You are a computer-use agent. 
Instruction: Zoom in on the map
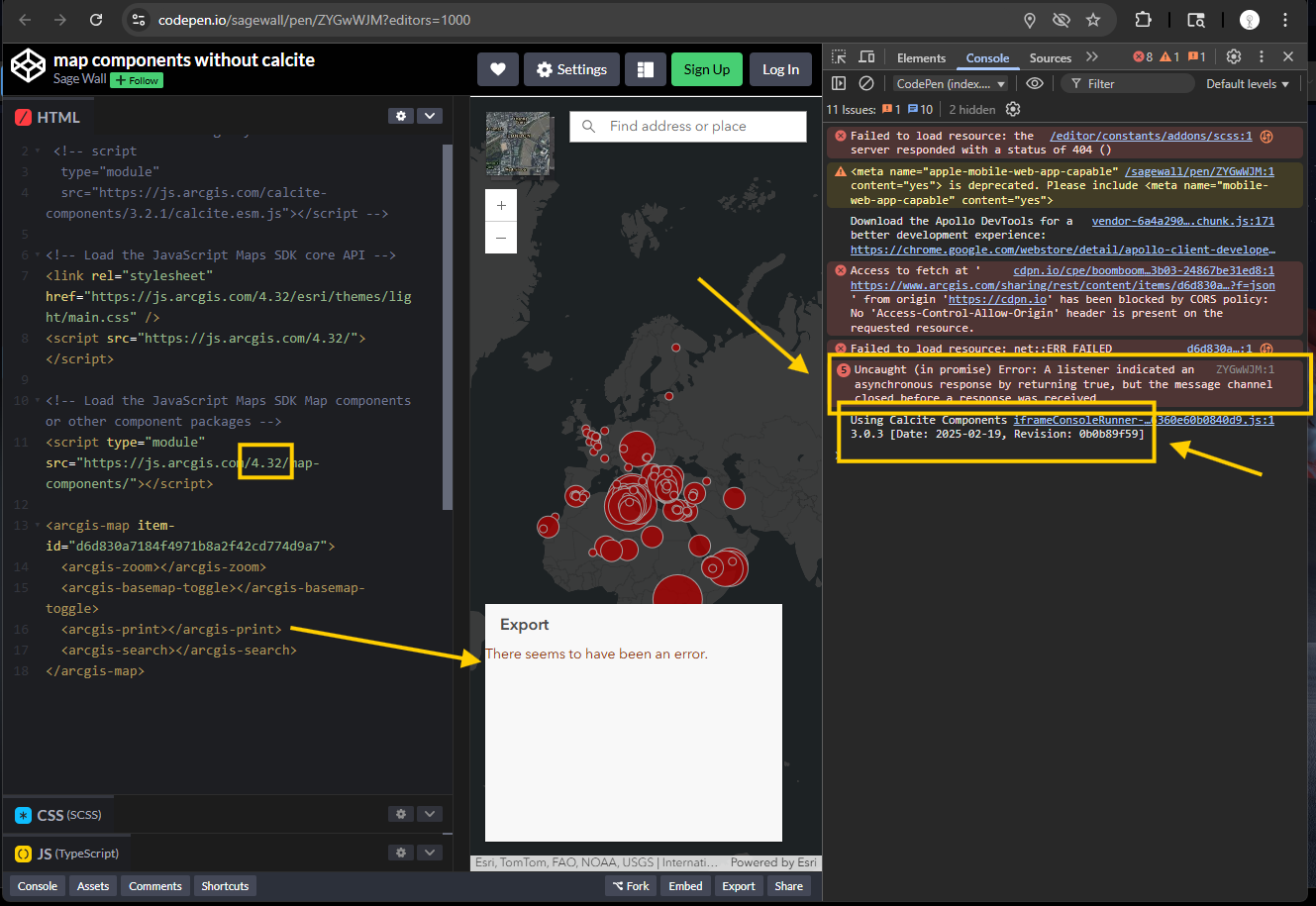[501, 206]
